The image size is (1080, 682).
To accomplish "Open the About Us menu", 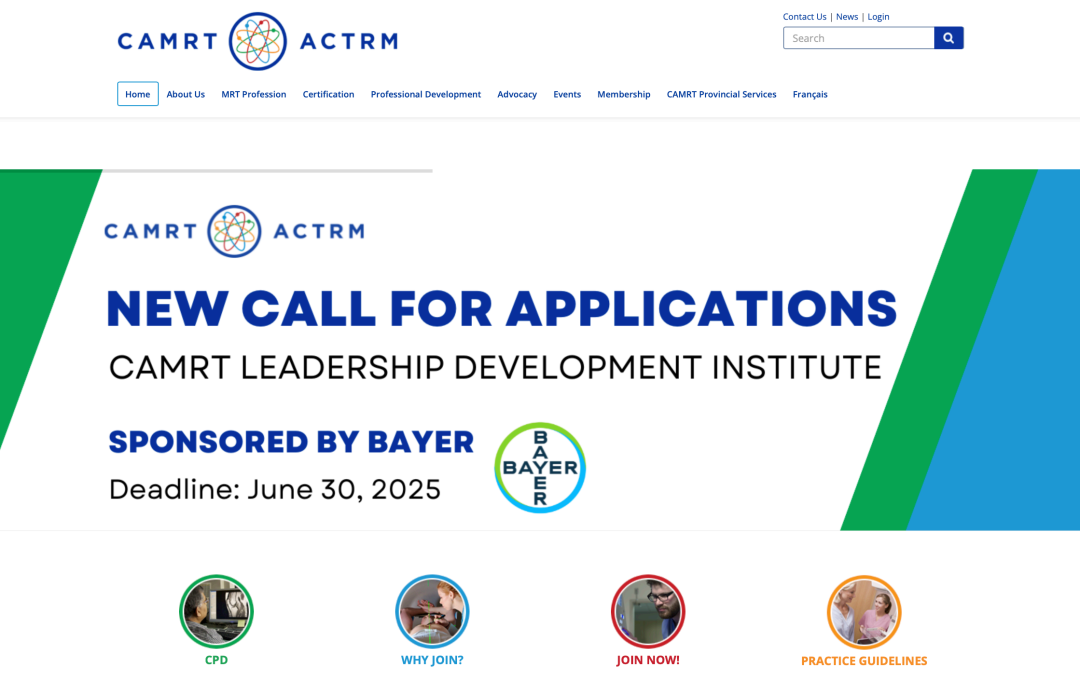I will (x=185, y=94).
